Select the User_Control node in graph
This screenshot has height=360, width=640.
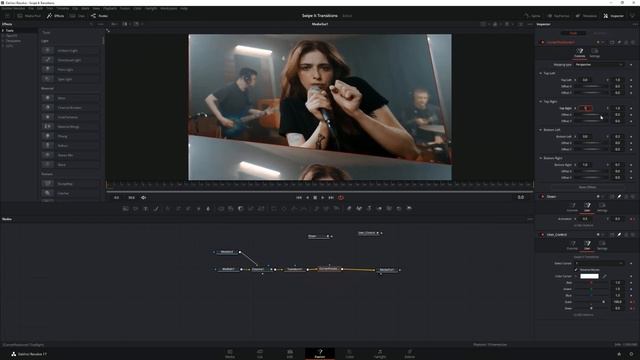click(369, 233)
